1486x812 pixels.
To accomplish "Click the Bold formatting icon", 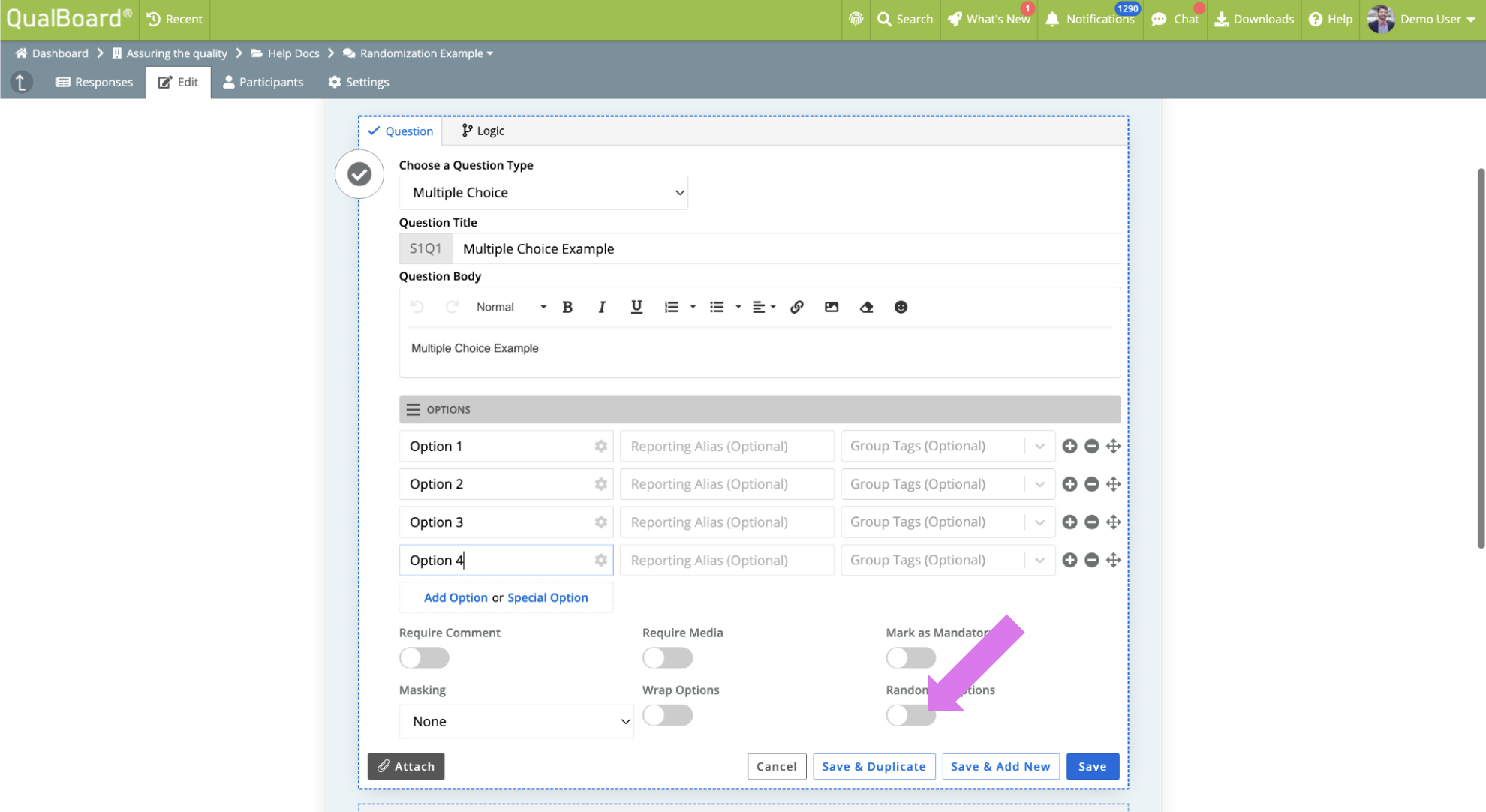I will (x=567, y=307).
